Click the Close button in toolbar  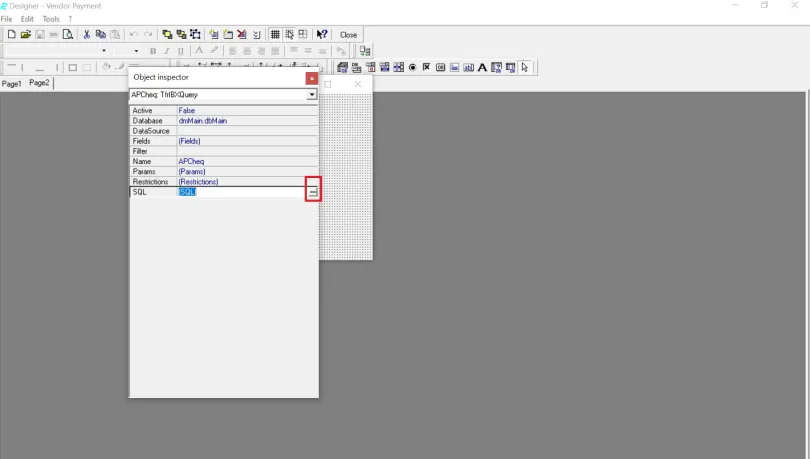click(348, 34)
